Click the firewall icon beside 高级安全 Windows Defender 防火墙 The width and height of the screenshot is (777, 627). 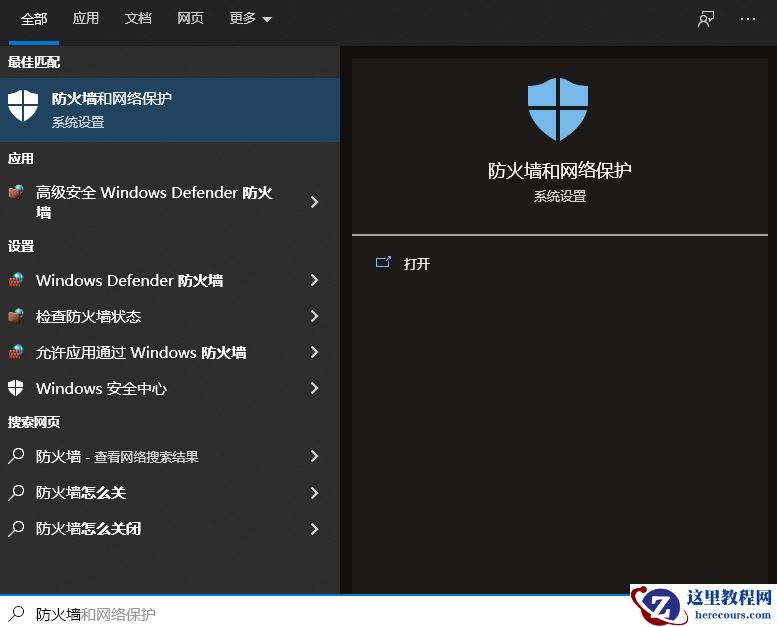click(16, 192)
